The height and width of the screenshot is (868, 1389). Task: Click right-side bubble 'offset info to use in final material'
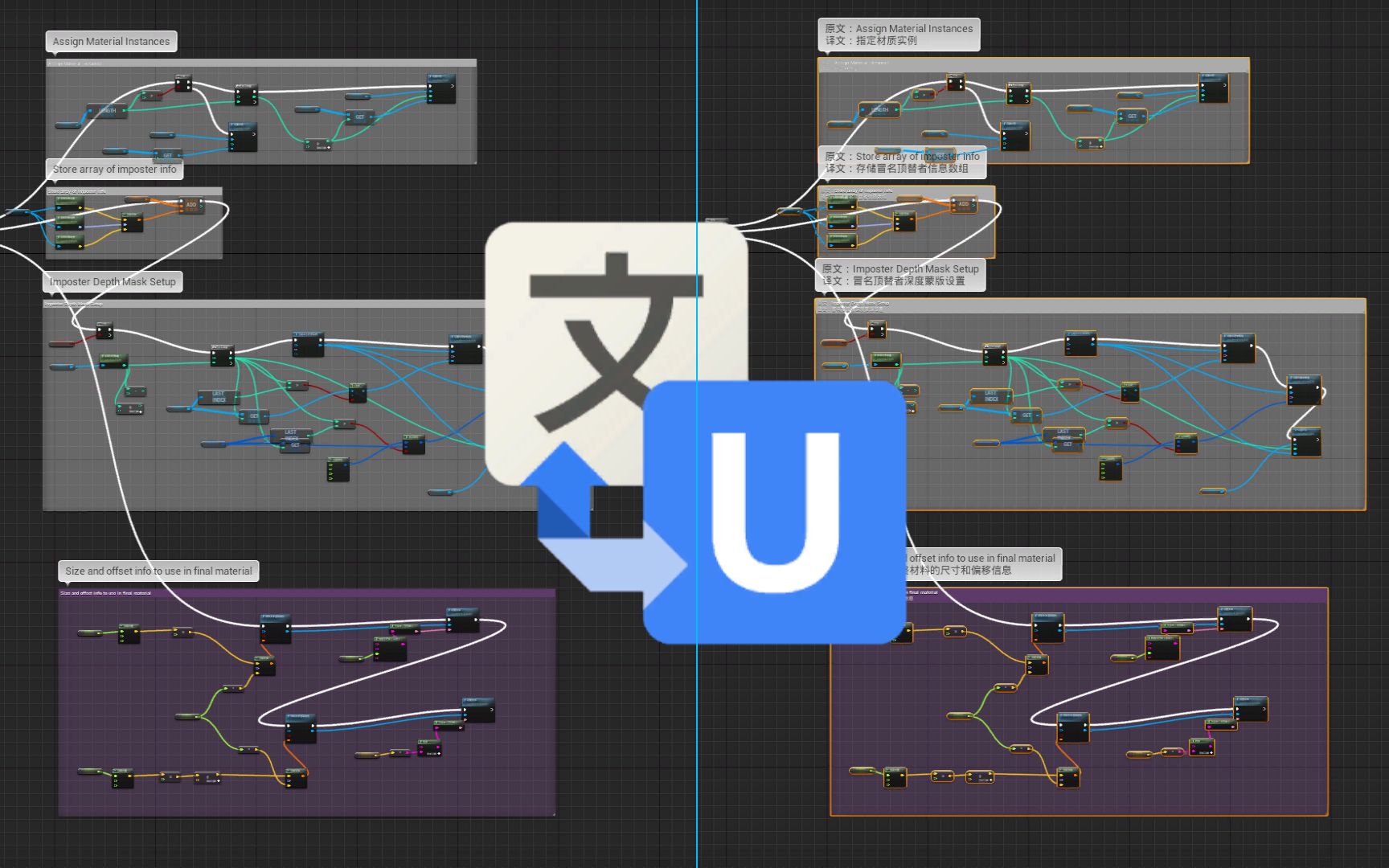pyautogui.click(x=981, y=564)
